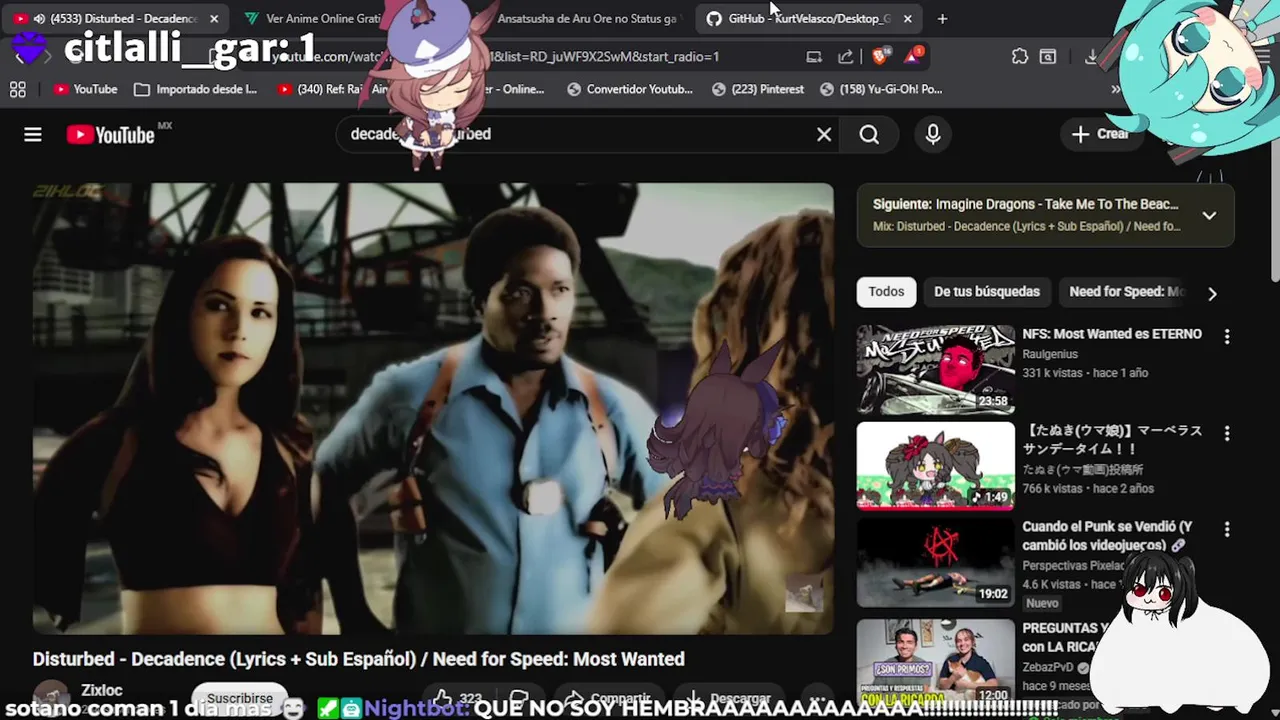Viewport: 1280px width, 720px height.
Task: Show more filter chips with the arrow
Action: (1212, 293)
